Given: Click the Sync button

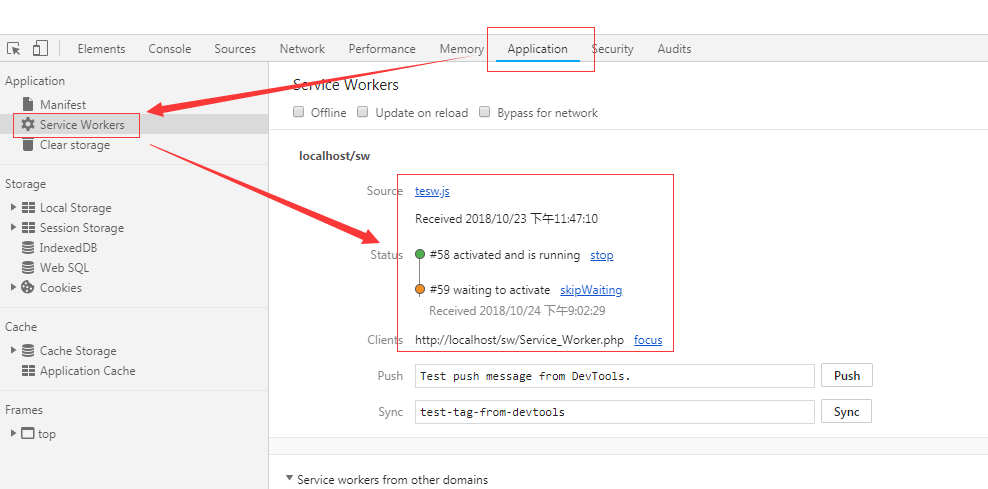Looking at the screenshot, I should [x=847, y=411].
